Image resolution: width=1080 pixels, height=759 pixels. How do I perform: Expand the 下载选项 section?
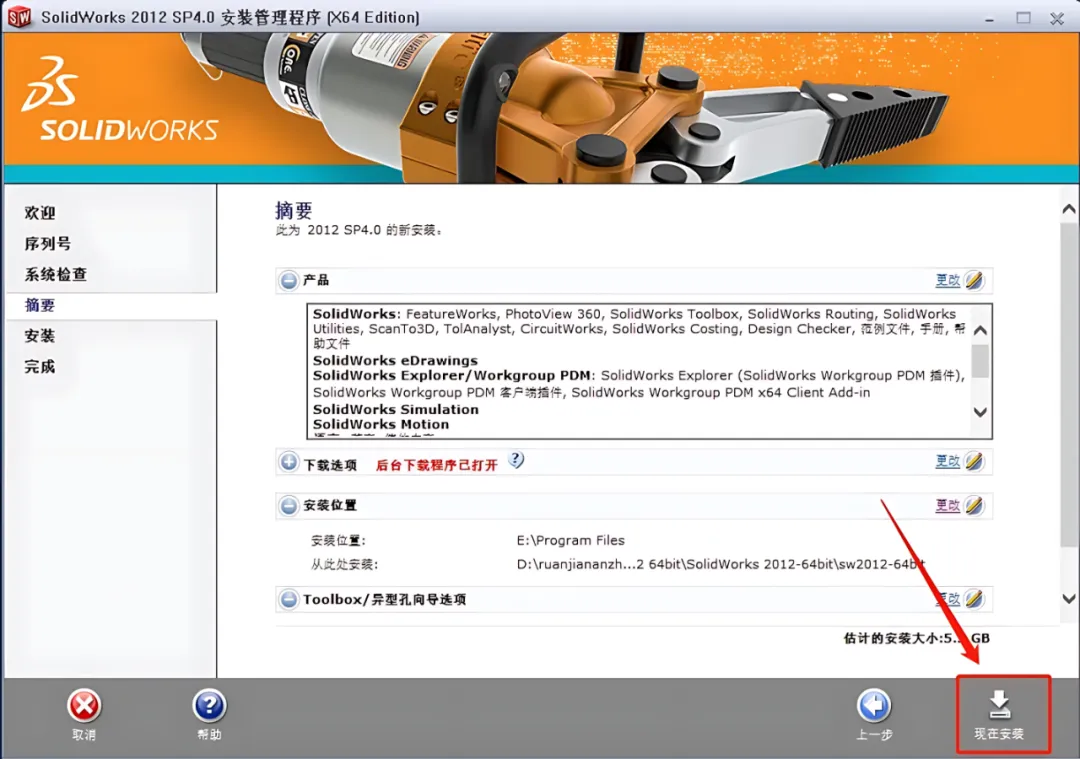289,462
